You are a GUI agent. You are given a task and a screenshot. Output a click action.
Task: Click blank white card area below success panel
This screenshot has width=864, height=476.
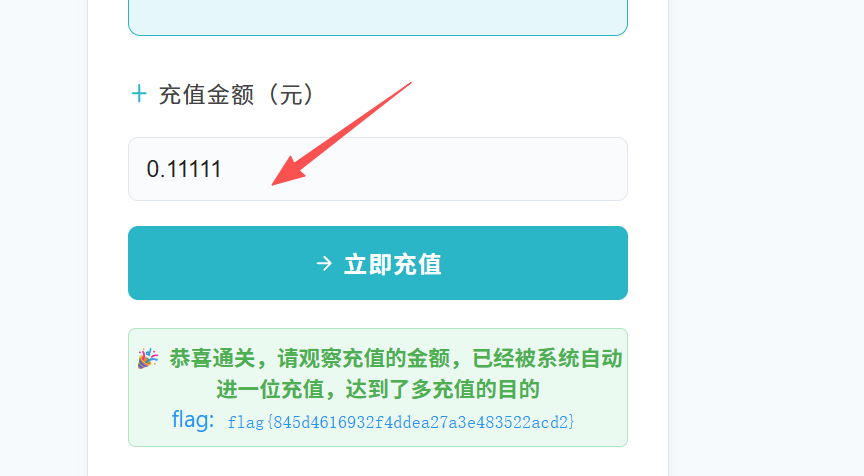click(378, 462)
